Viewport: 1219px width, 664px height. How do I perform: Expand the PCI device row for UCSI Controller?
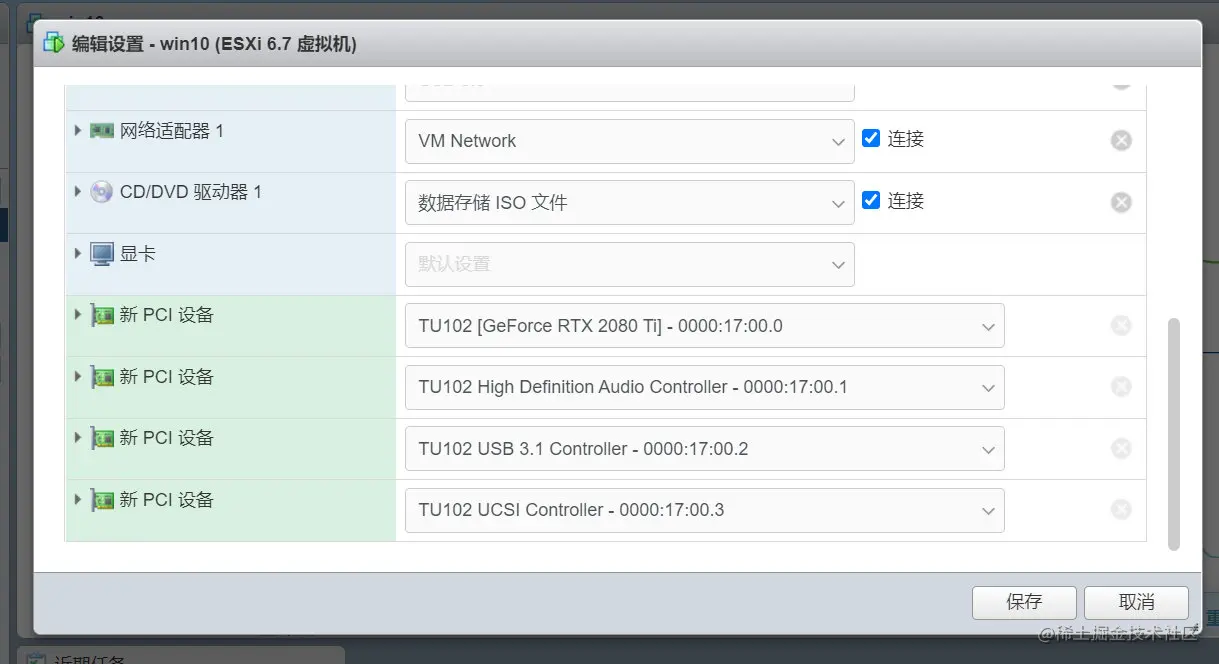(x=78, y=500)
